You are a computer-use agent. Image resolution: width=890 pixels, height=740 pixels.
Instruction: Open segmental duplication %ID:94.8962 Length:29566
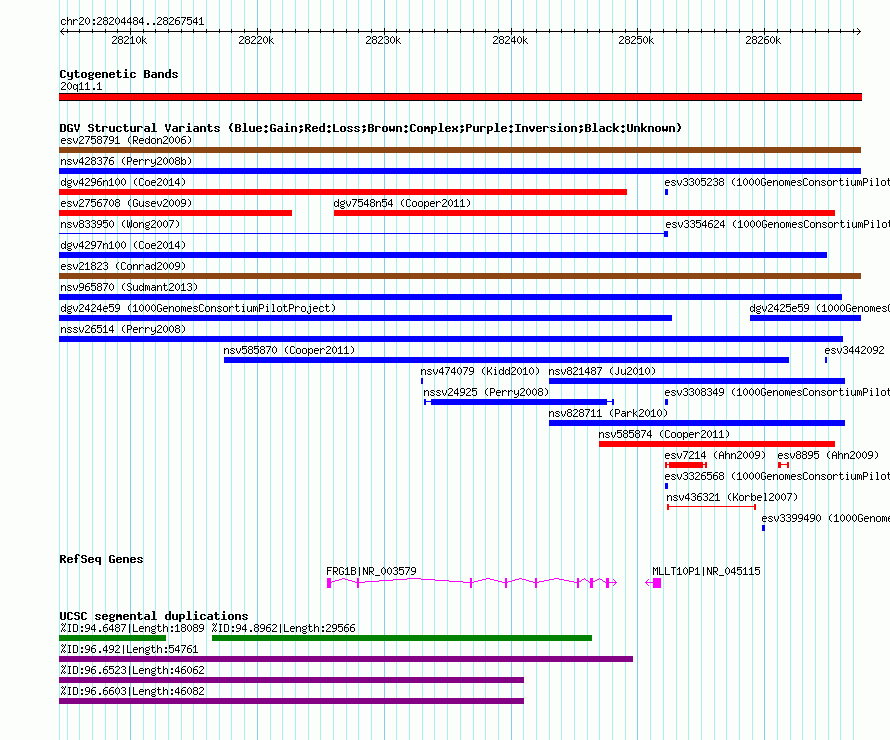402,638
